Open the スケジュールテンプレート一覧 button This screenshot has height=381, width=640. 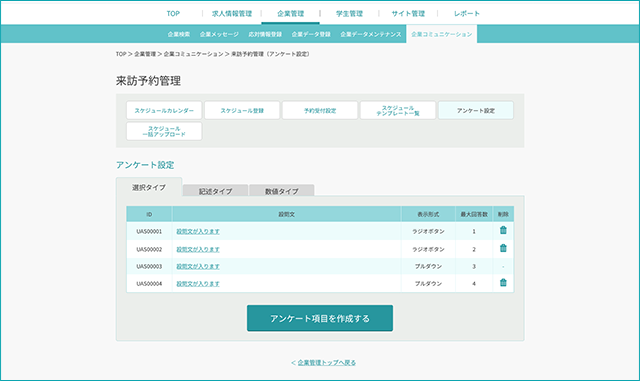[x=398, y=110]
